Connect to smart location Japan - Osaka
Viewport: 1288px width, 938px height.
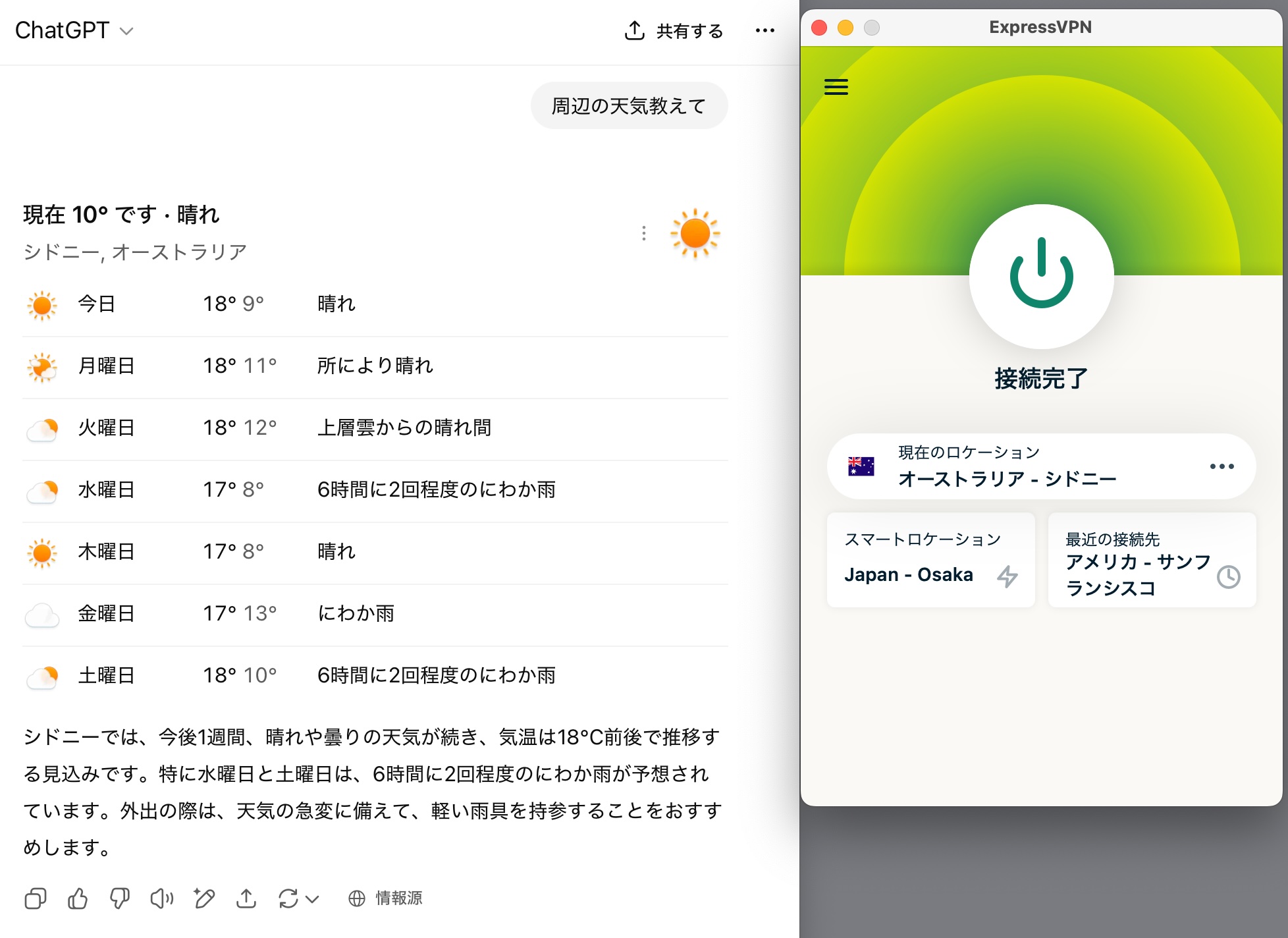pyautogui.click(x=931, y=560)
